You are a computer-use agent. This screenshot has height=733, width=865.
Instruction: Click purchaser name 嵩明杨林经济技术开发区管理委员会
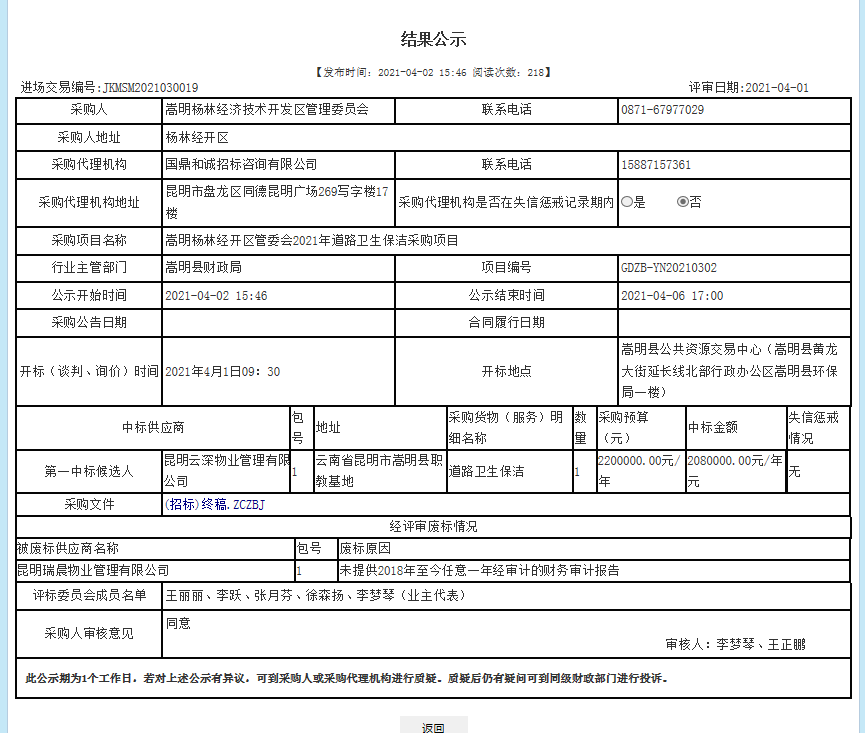click(x=267, y=109)
